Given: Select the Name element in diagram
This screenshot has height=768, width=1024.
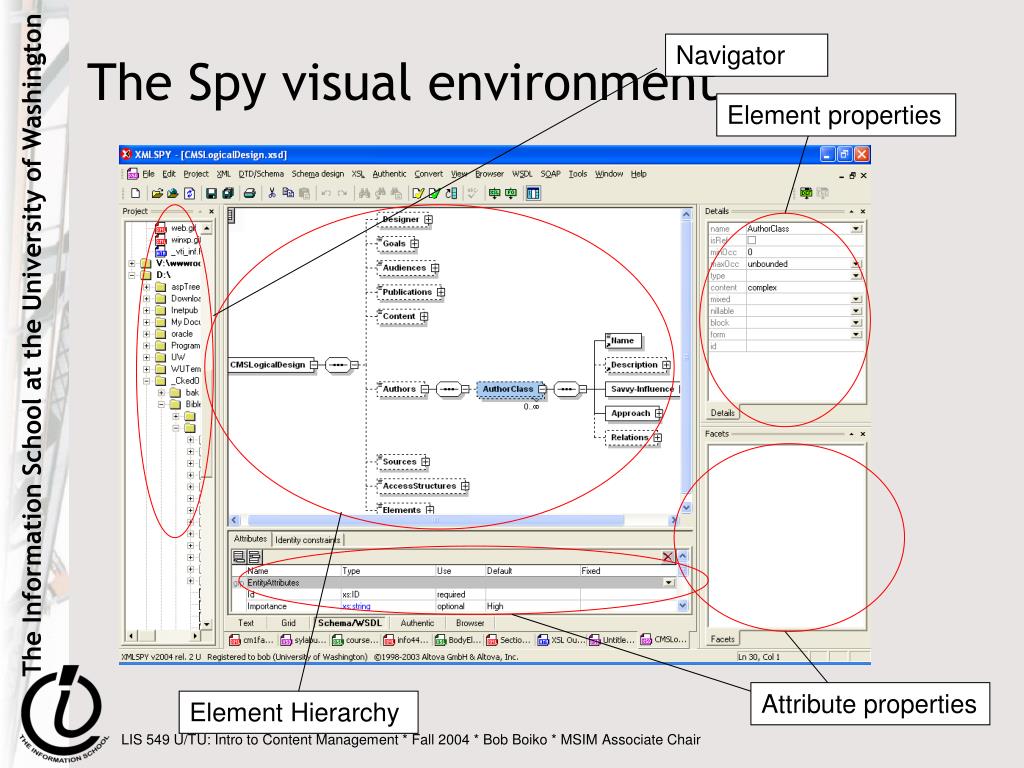Looking at the screenshot, I should tap(624, 341).
